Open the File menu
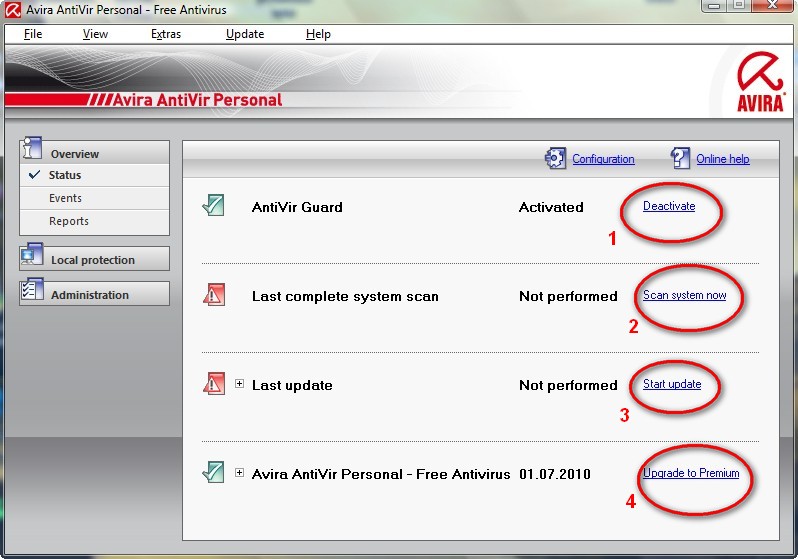 [x=33, y=34]
